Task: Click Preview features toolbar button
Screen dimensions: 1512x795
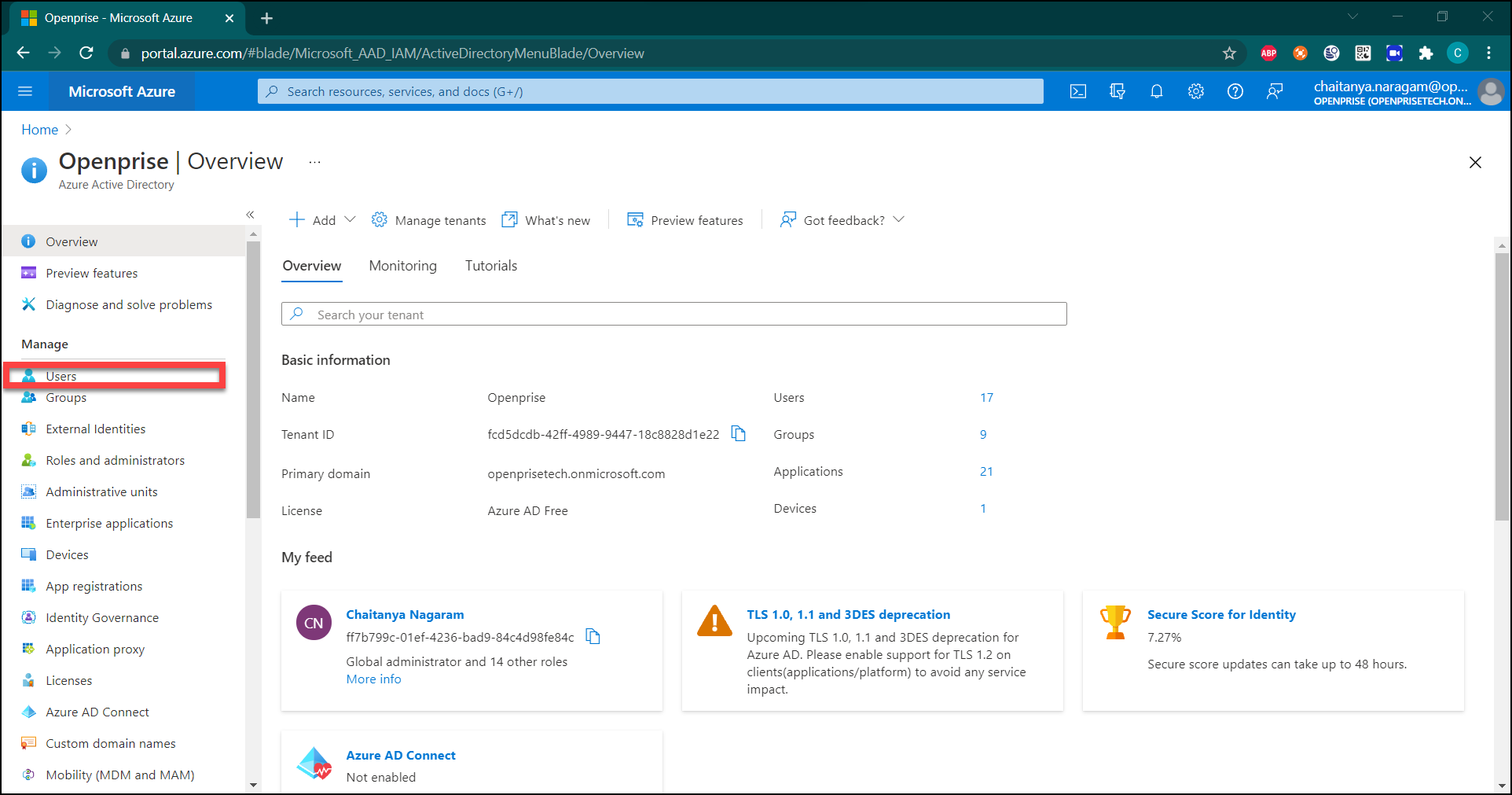Action: coord(684,220)
